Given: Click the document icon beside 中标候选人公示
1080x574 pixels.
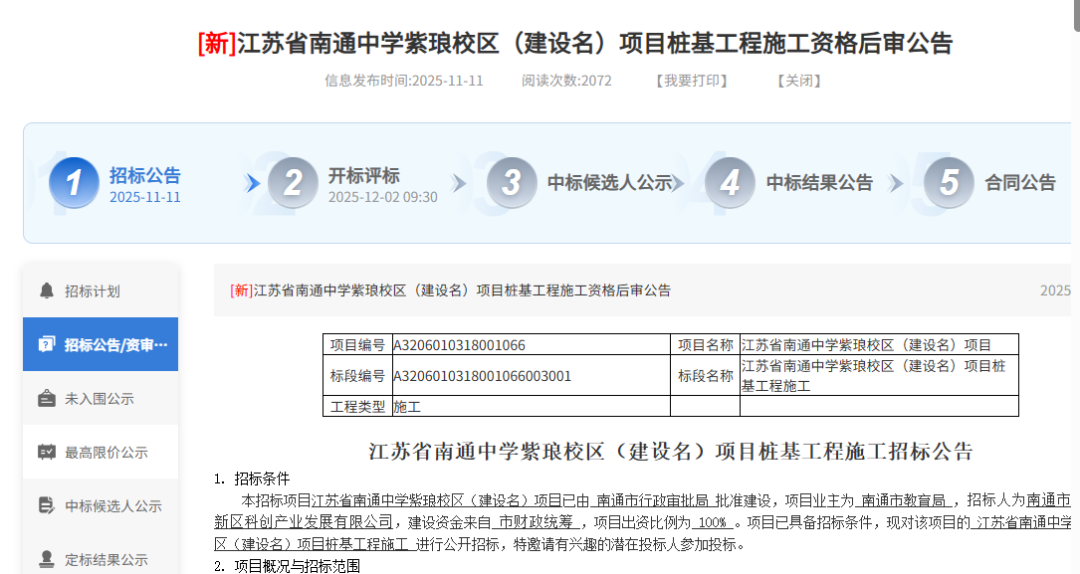Looking at the screenshot, I should click(46, 506).
